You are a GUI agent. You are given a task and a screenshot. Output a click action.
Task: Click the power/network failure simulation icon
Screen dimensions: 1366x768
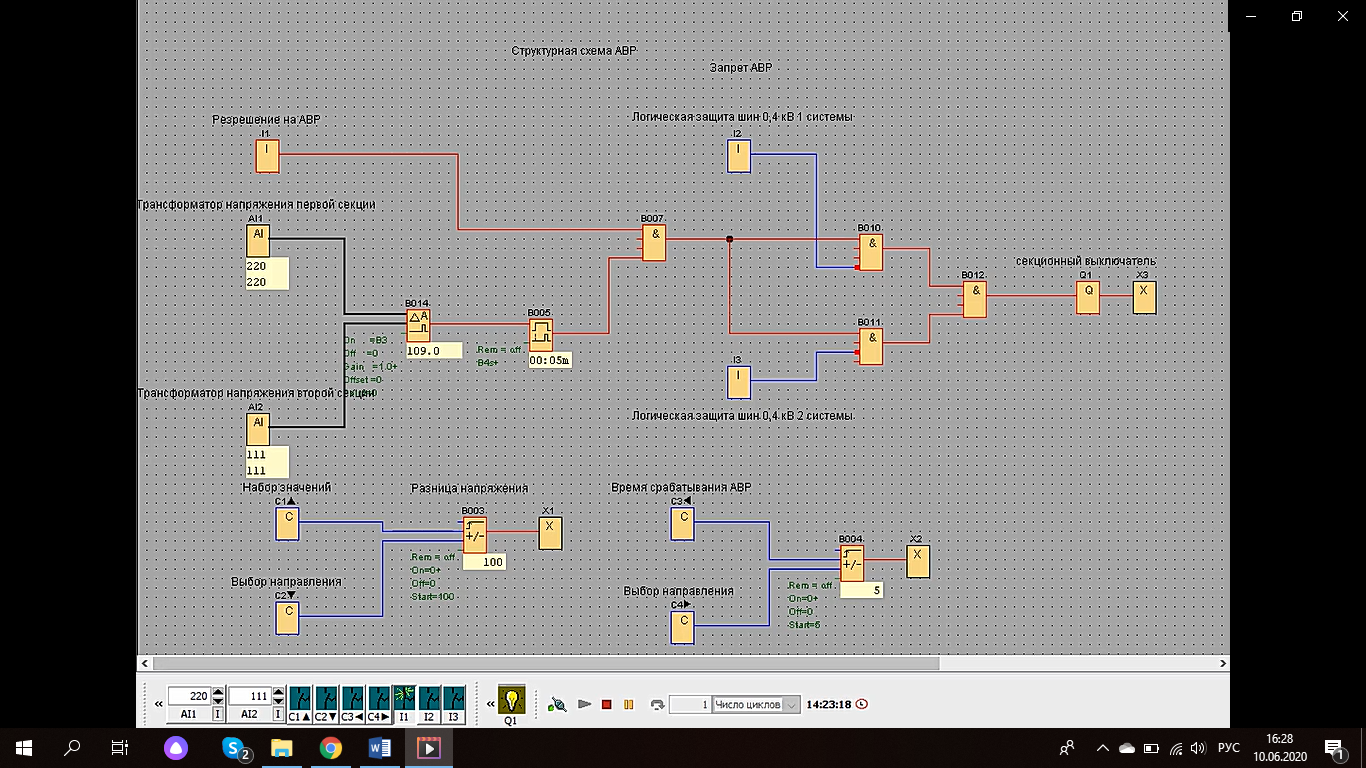click(558, 705)
